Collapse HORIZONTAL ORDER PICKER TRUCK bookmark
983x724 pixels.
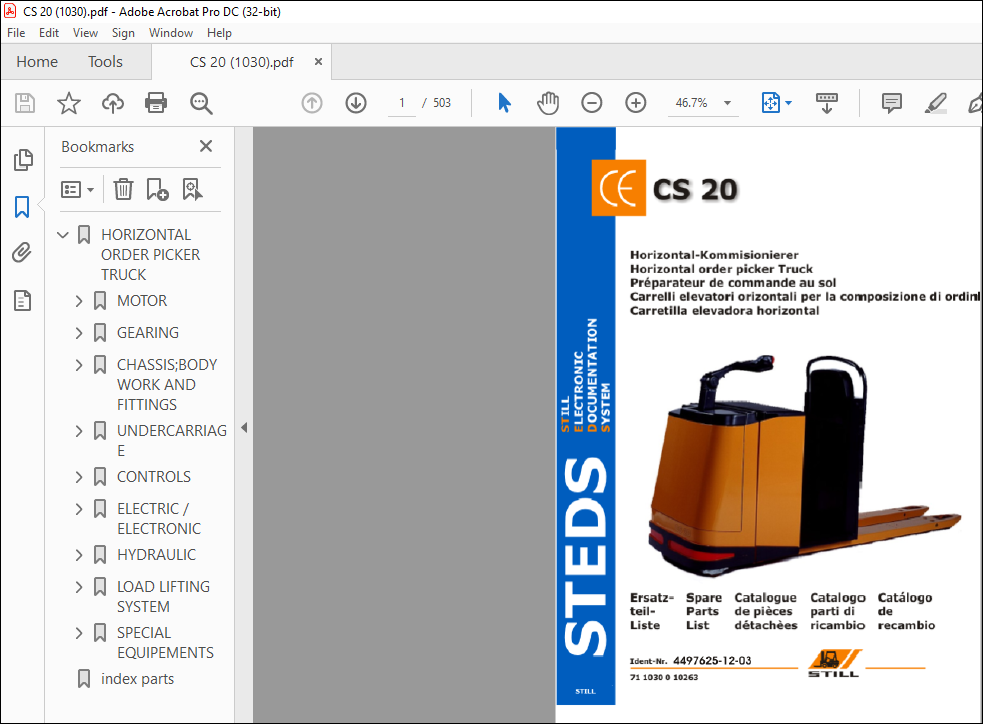63,235
